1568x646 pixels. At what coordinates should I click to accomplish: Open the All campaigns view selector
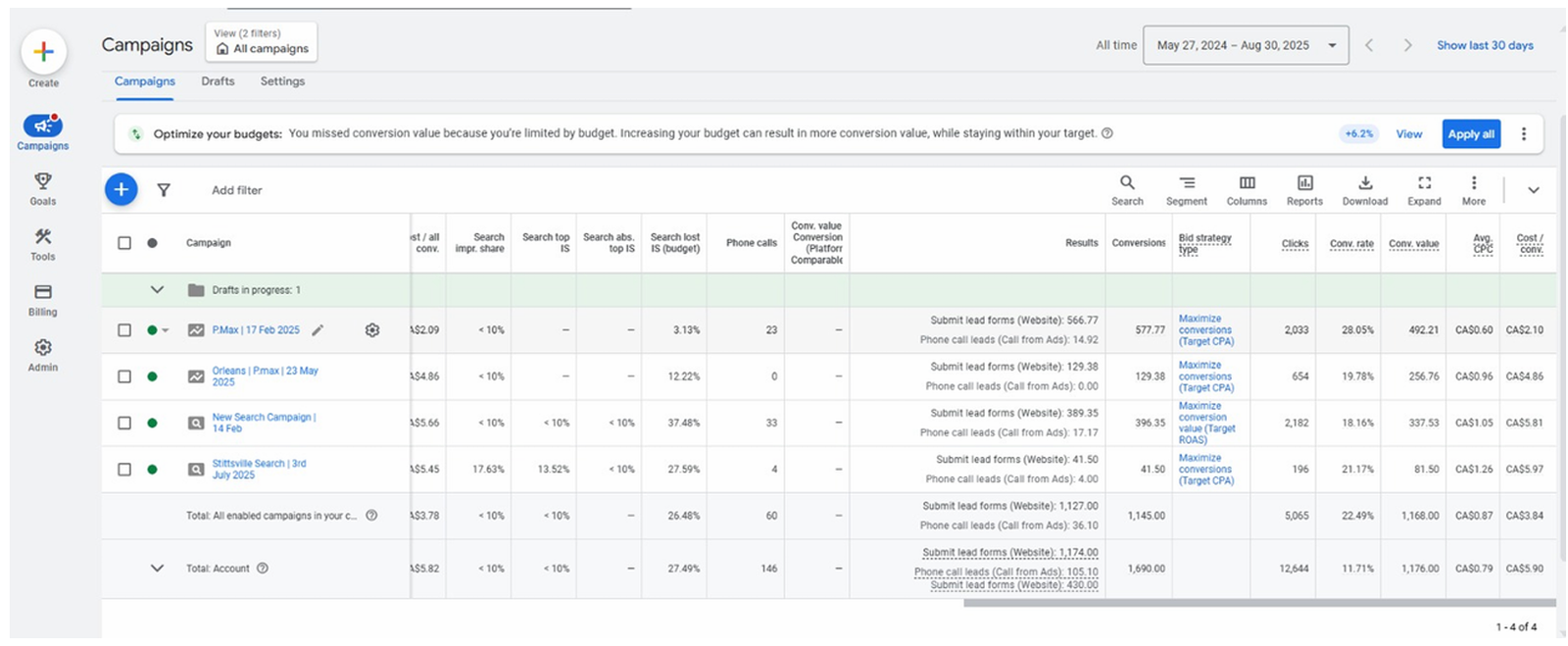pyautogui.click(x=262, y=42)
